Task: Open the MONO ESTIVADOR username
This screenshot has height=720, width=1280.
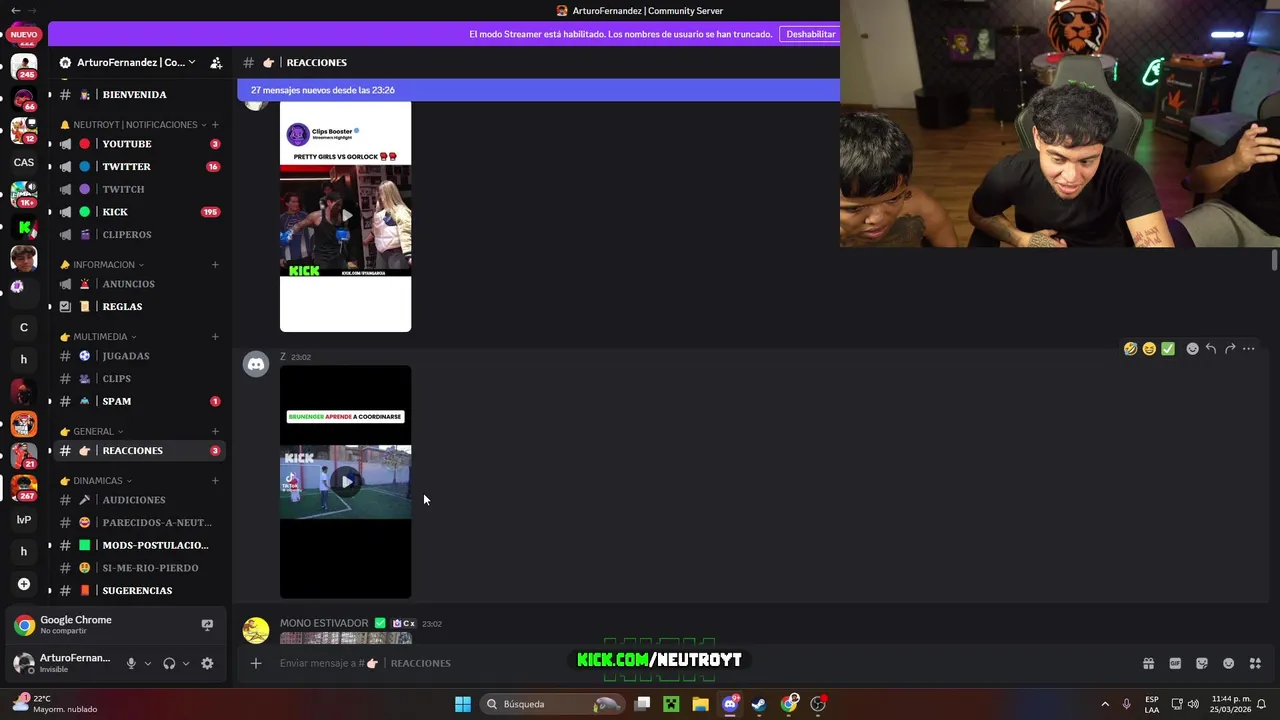Action: (324, 623)
